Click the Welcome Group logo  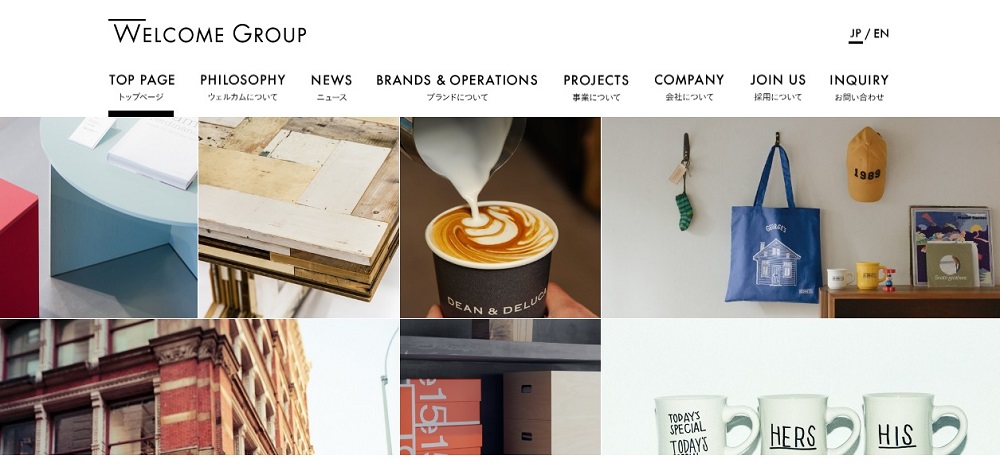pos(207,32)
